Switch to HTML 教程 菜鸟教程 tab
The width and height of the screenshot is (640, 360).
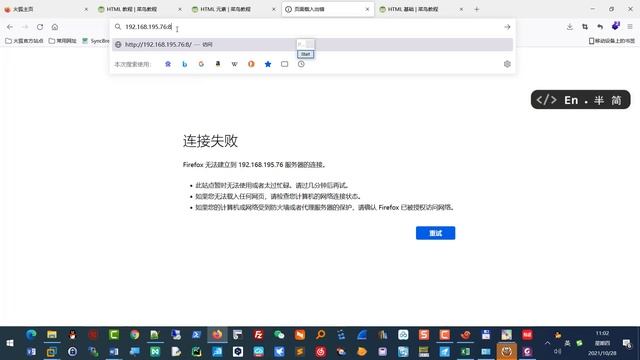tap(140, 9)
